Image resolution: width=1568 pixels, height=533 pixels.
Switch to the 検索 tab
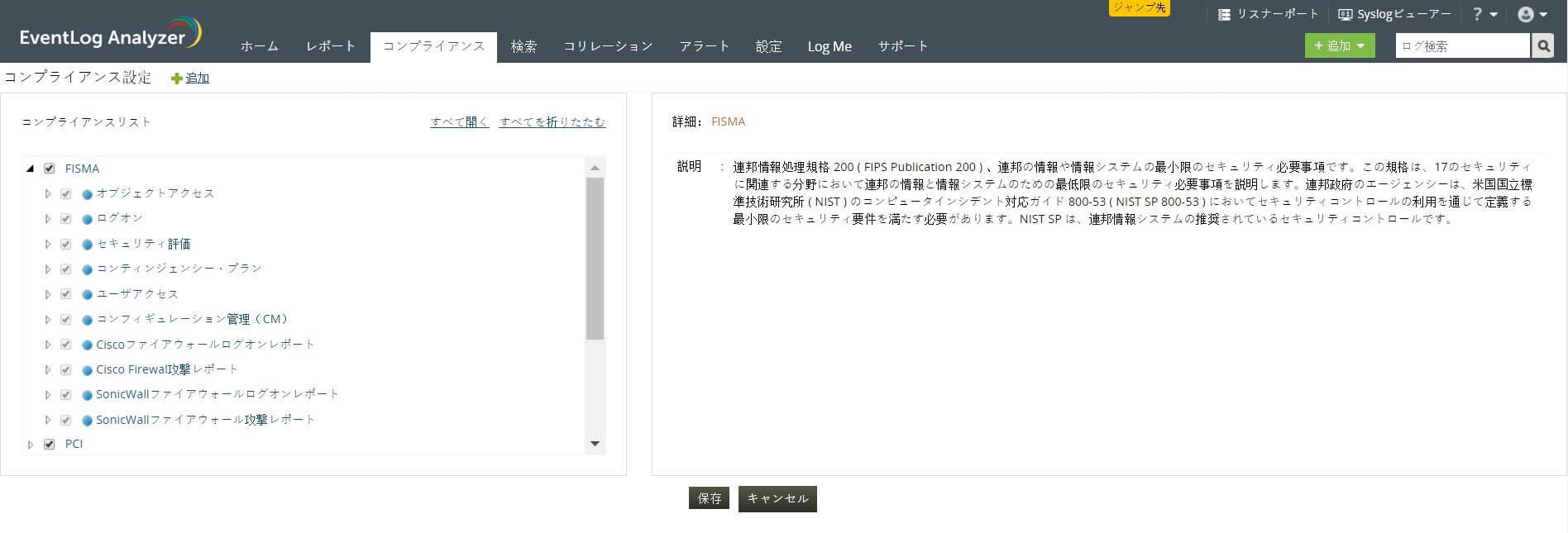[x=523, y=47]
